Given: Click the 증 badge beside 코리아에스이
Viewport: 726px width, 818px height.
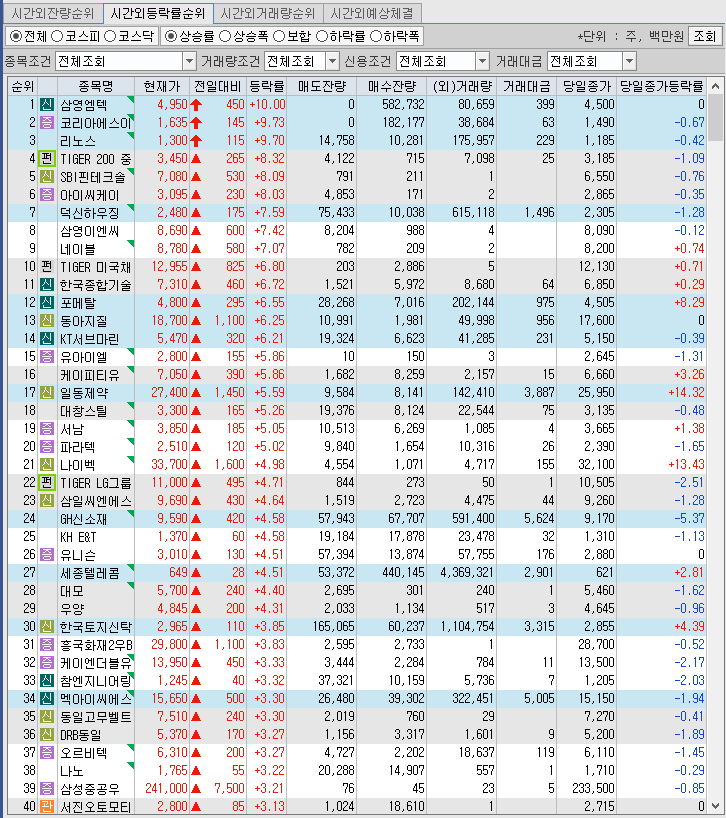Looking at the screenshot, I should pyautogui.click(x=47, y=123).
